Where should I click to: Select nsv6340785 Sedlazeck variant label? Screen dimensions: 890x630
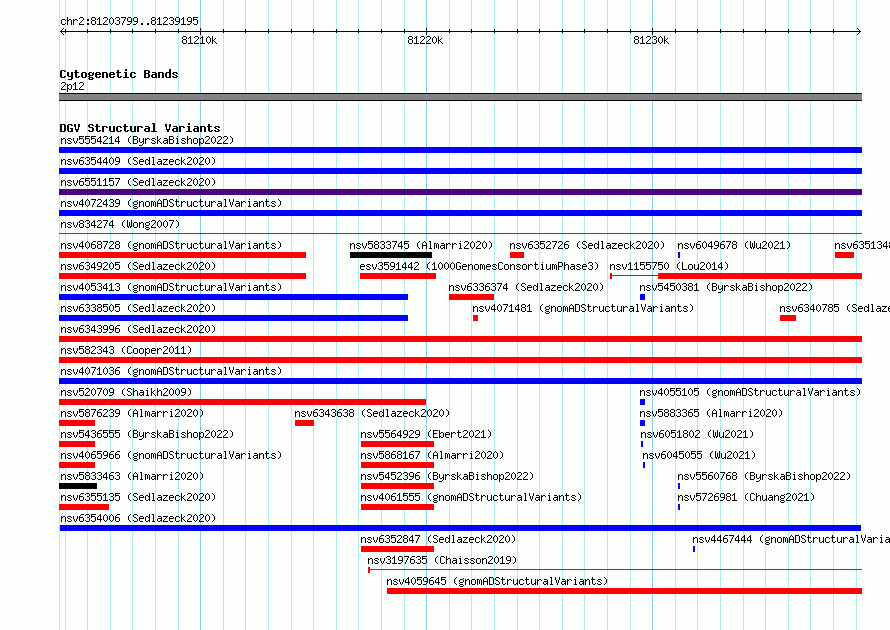click(834, 308)
